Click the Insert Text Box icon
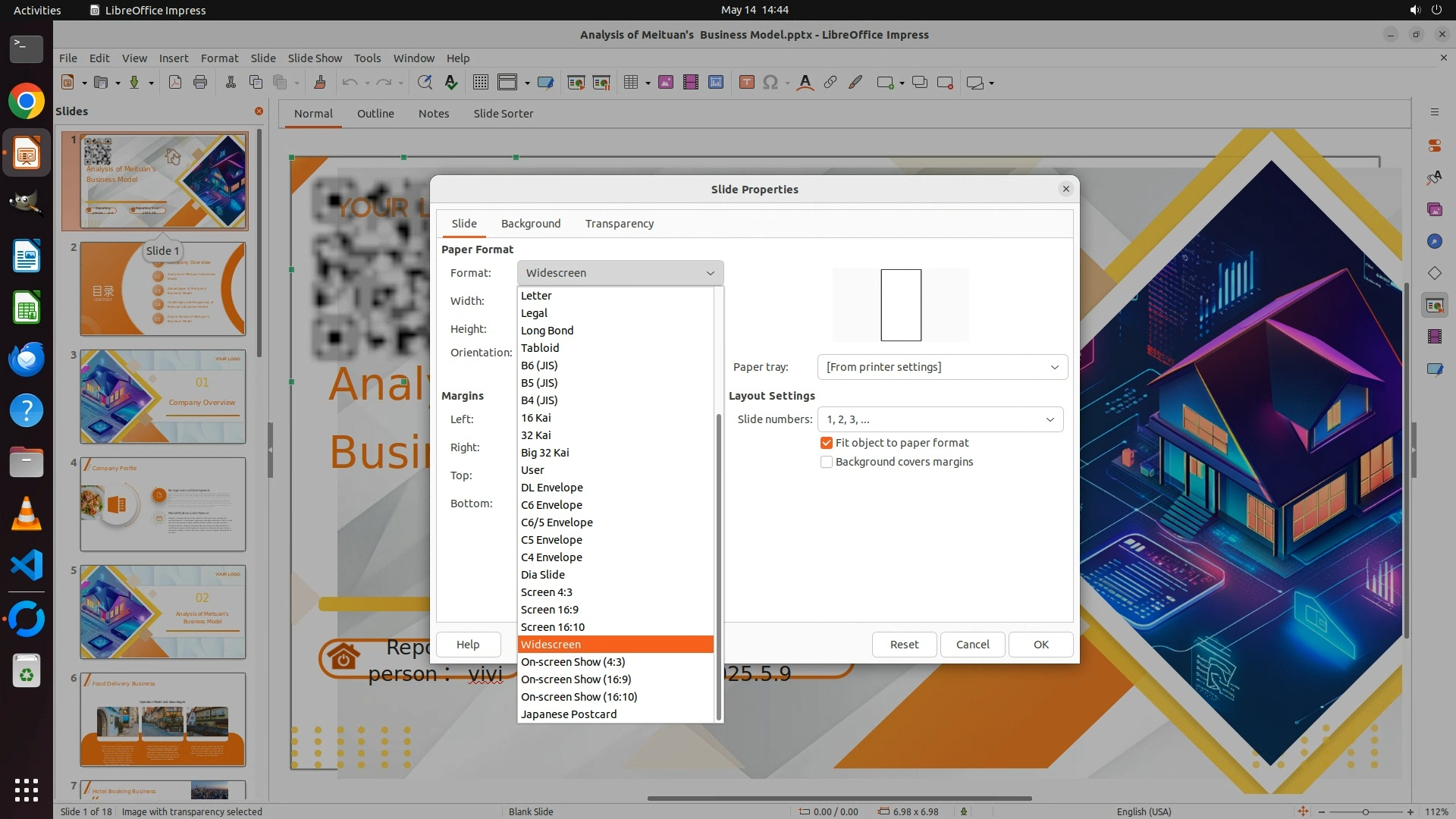This screenshot has width=1456, height=819. click(746, 83)
